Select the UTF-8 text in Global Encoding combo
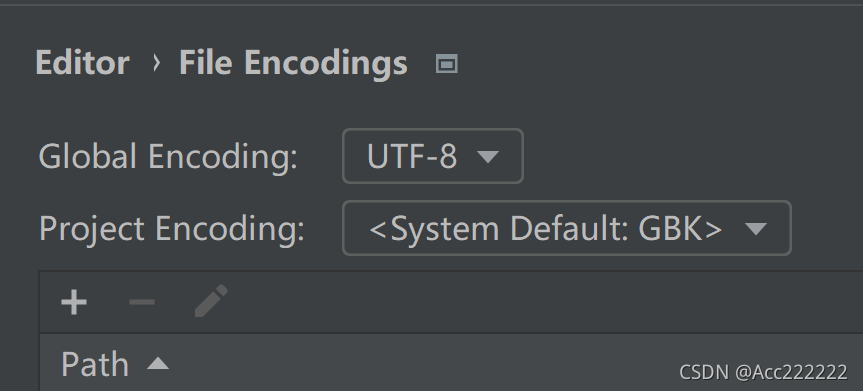Screen dimensions: 863x391 (412, 156)
